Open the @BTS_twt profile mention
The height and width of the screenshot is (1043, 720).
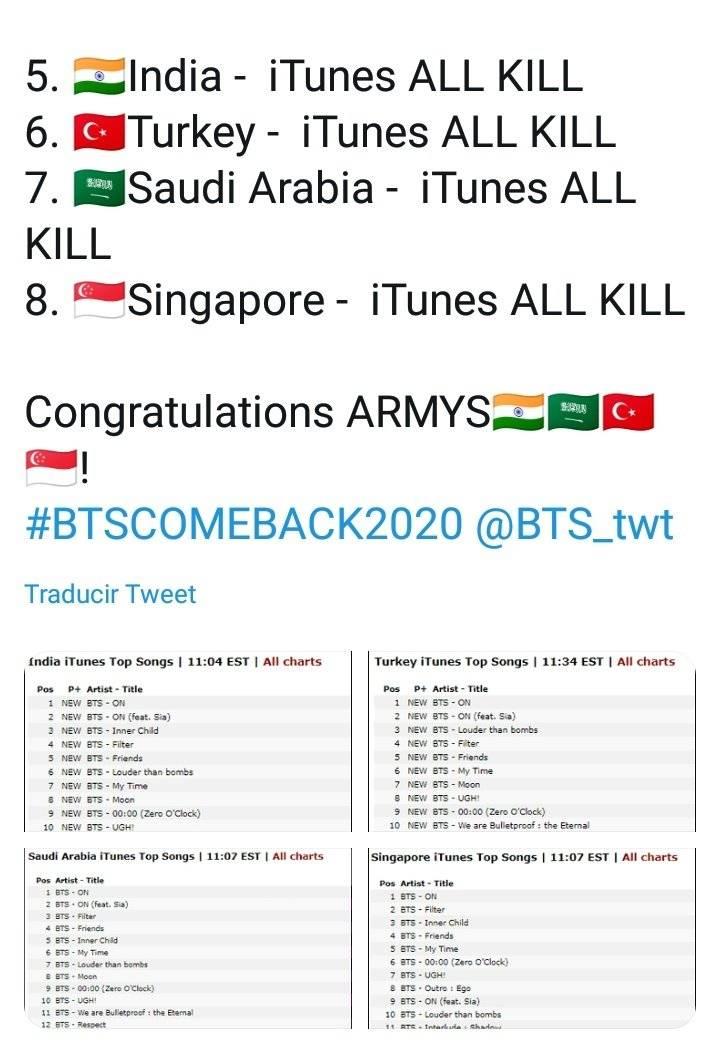(575, 524)
